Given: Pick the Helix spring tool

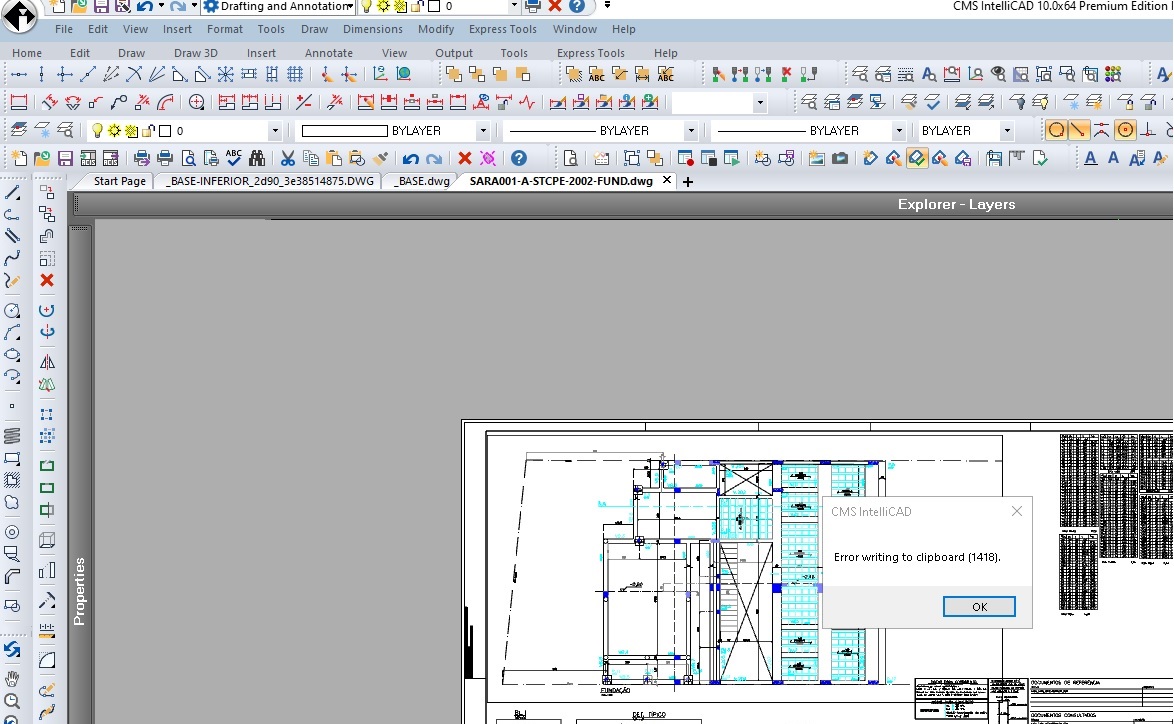Looking at the screenshot, I should pyautogui.click(x=13, y=435).
